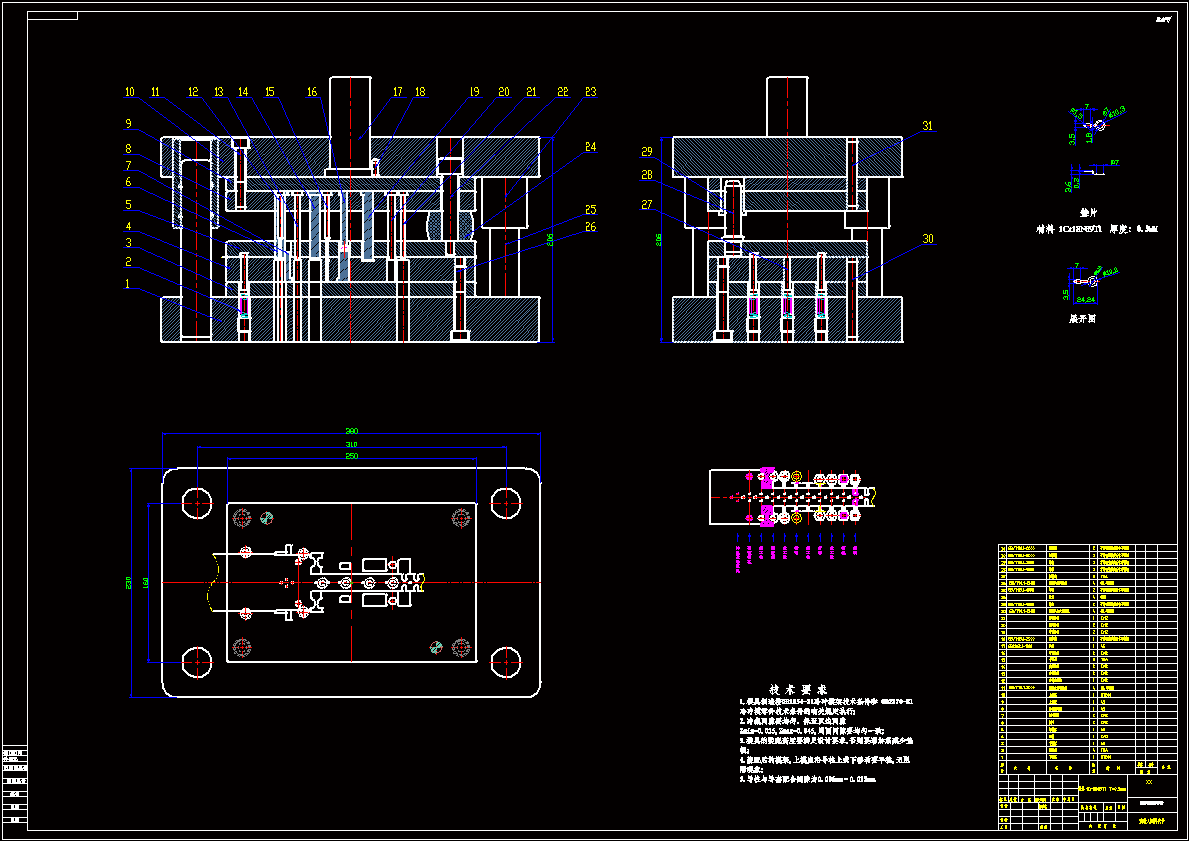This screenshot has width=1189, height=841.
Task: Select part callout number 4
Action: point(129,226)
